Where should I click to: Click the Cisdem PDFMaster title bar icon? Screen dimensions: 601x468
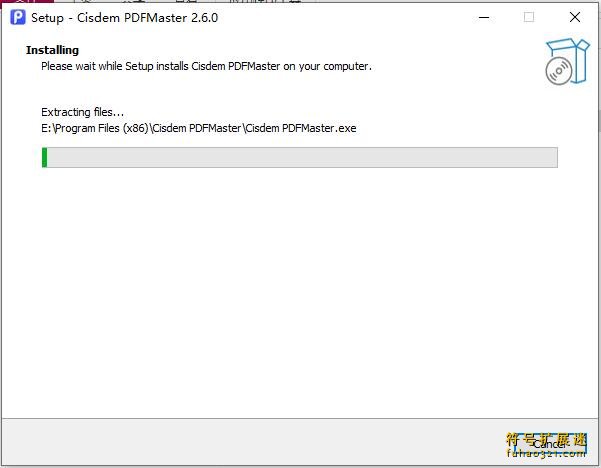[18, 17]
